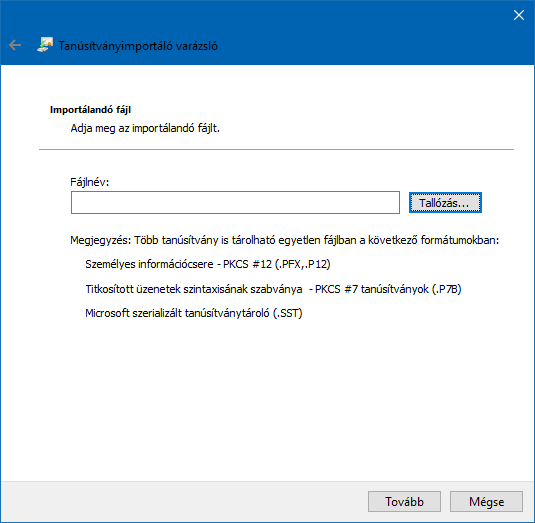
Task: Click blank white area below the SST line
Action: (268, 399)
